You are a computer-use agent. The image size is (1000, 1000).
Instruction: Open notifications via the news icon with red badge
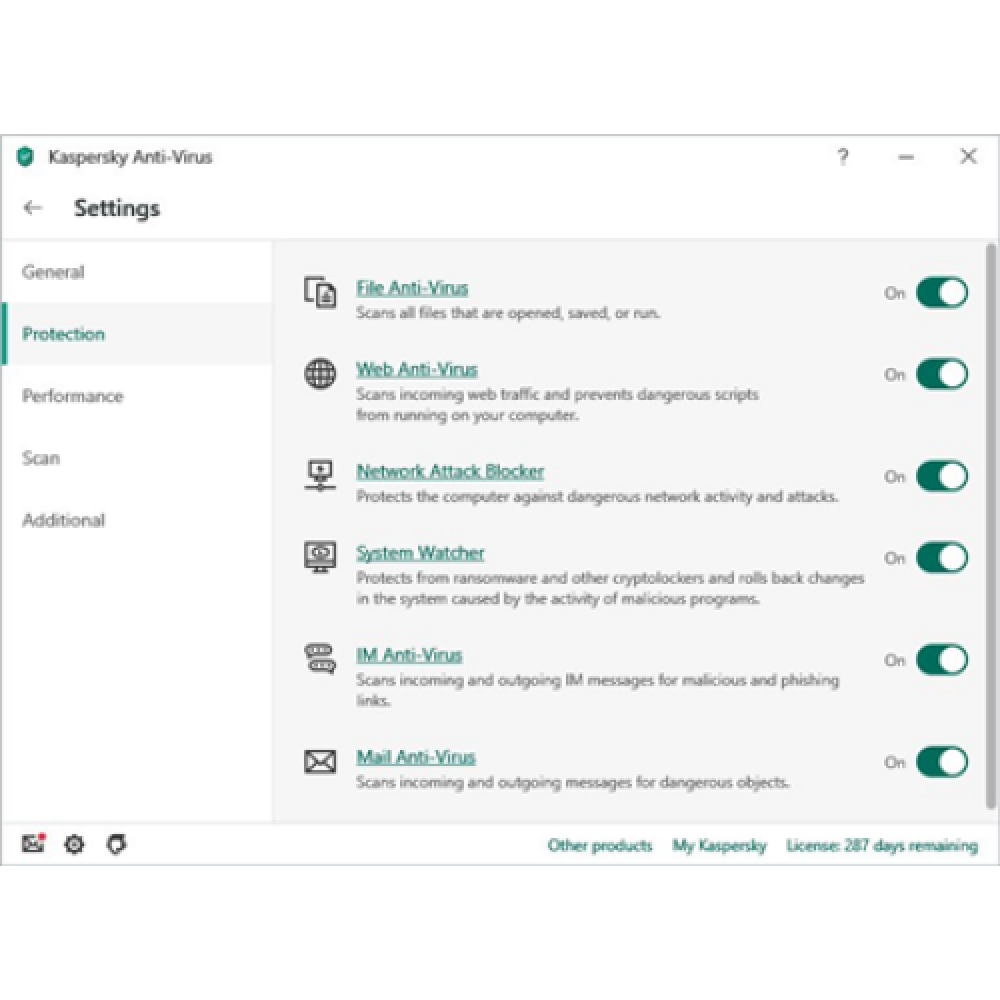pyautogui.click(x=33, y=843)
